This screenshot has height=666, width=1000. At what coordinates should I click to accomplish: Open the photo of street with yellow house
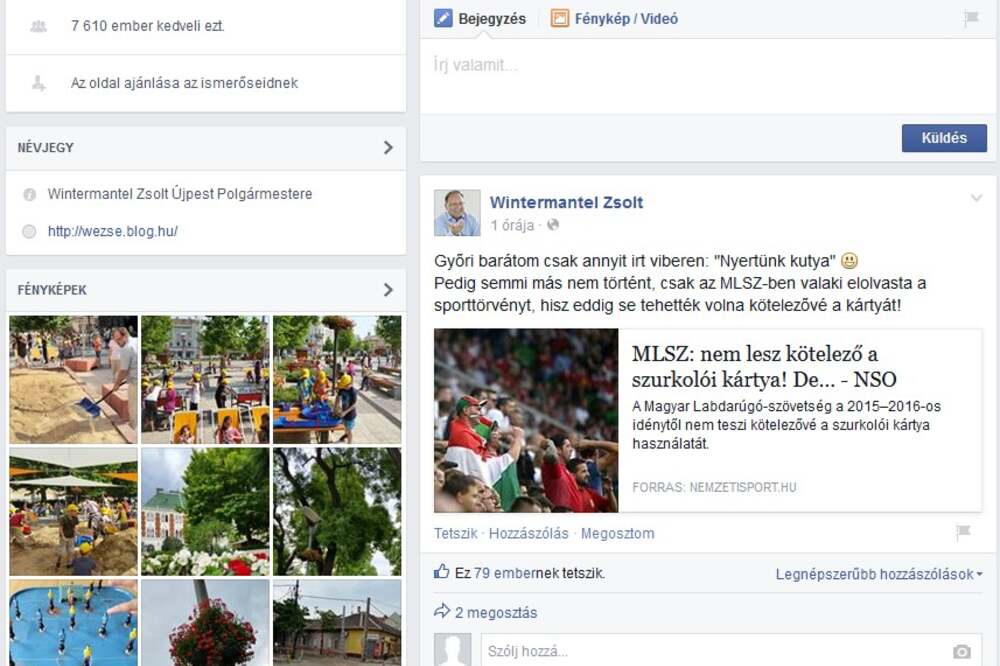click(x=337, y=623)
